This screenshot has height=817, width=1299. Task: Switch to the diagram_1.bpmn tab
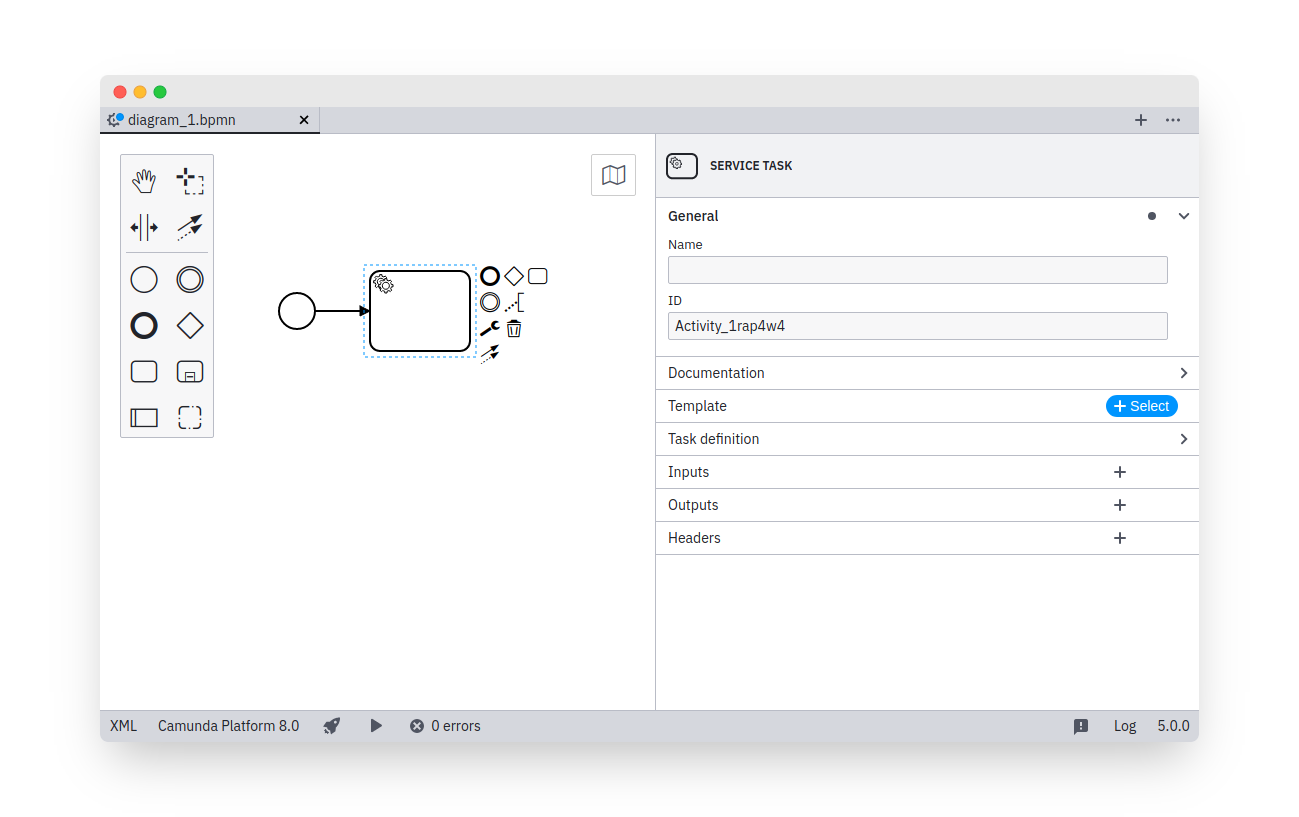pyautogui.click(x=182, y=120)
